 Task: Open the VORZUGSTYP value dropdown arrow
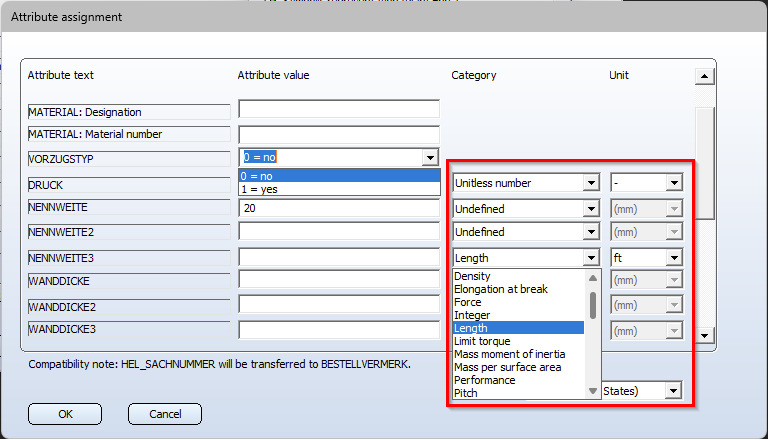coord(430,157)
